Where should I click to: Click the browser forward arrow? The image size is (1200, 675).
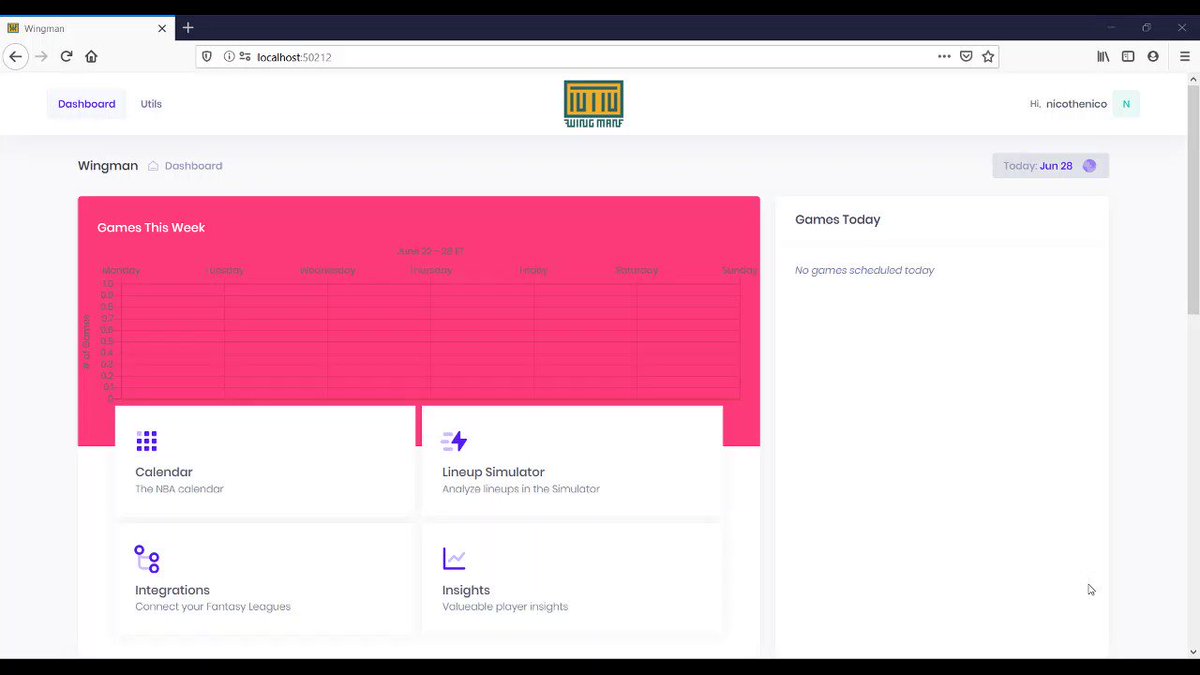(41, 57)
